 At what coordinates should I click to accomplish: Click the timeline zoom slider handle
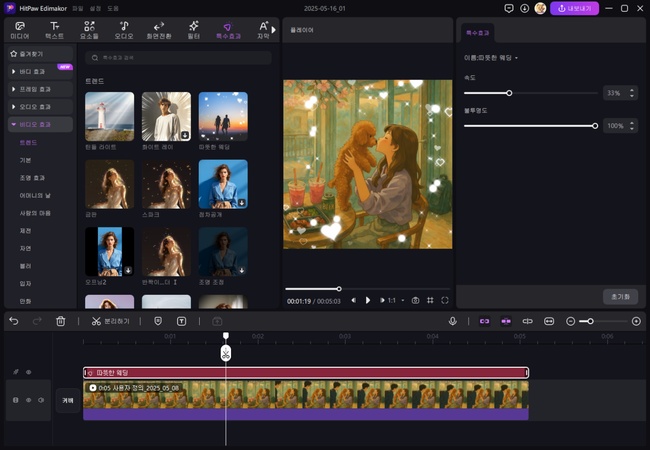tap(590, 321)
